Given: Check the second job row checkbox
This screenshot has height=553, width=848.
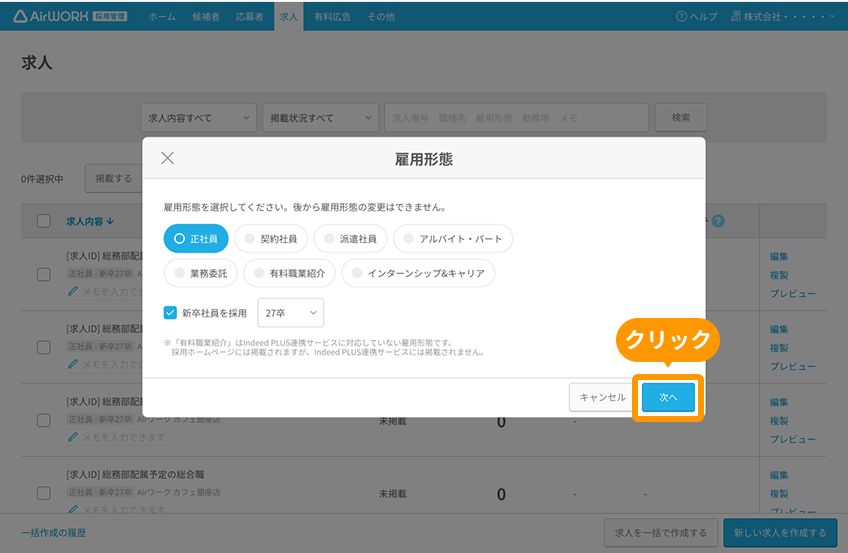Looking at the screenshot, I should (x=44, y=347).
